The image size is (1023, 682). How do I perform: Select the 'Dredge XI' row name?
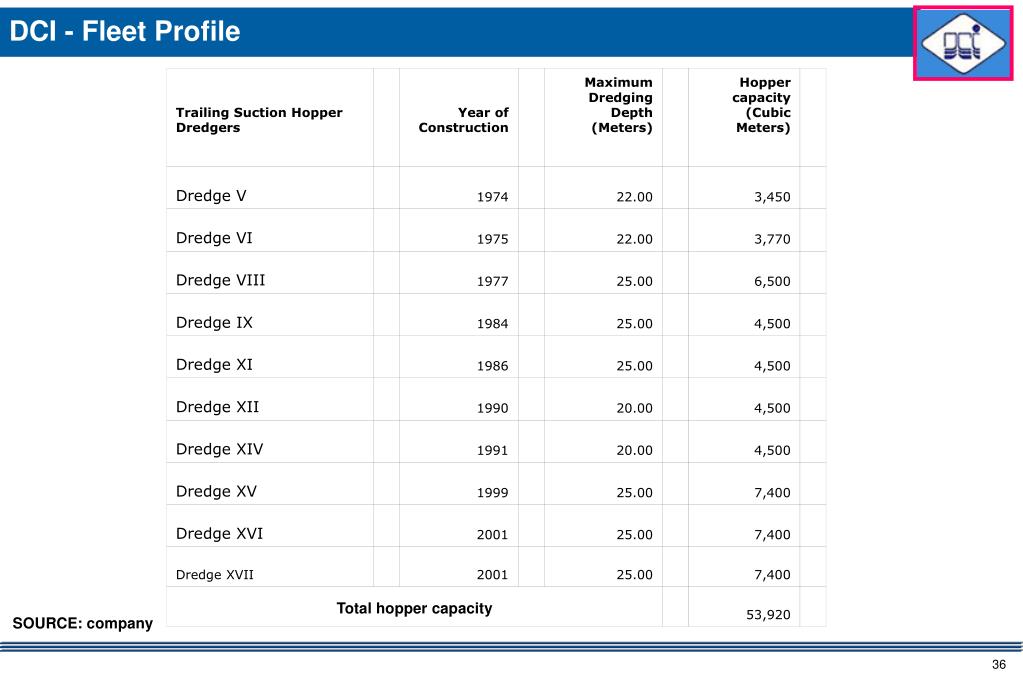coord(214,365)
